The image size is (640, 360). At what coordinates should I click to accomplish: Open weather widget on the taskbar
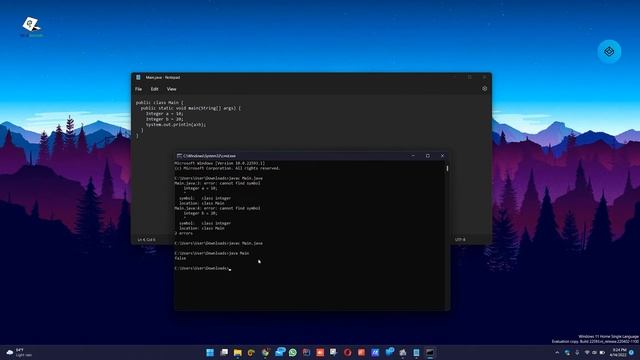click(19, 353)
